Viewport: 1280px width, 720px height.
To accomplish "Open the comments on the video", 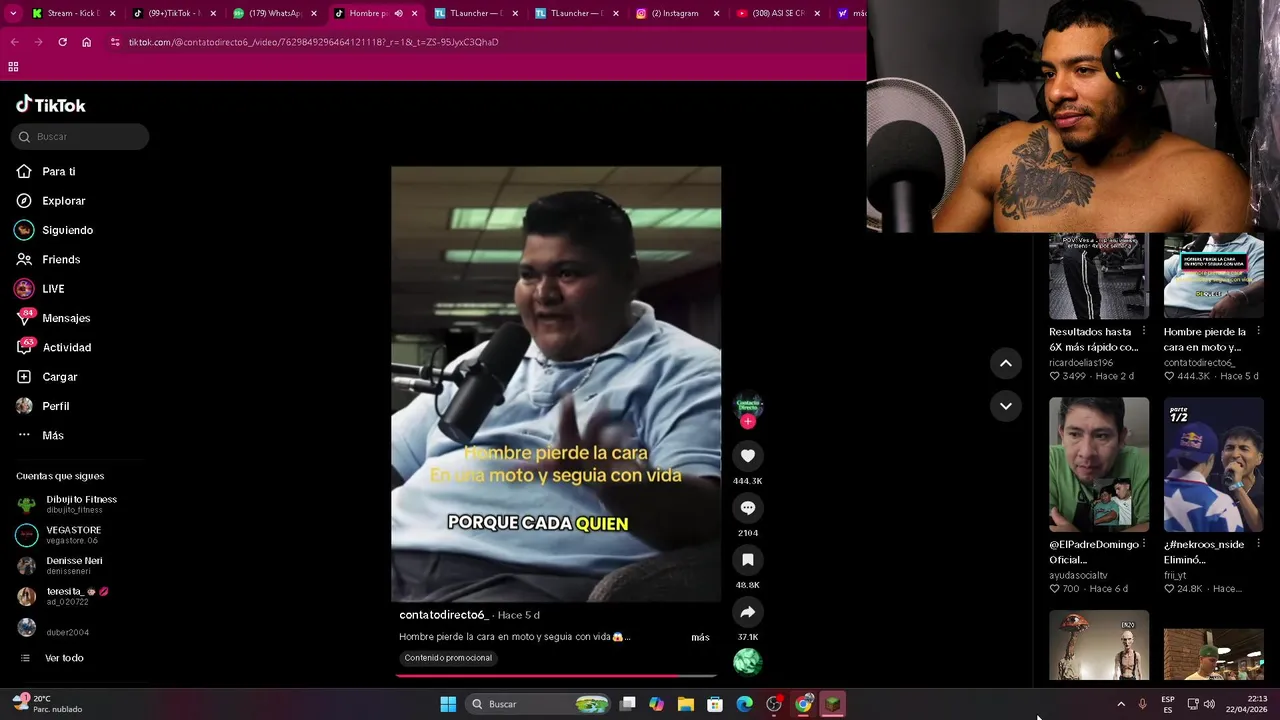I will 747,508.
